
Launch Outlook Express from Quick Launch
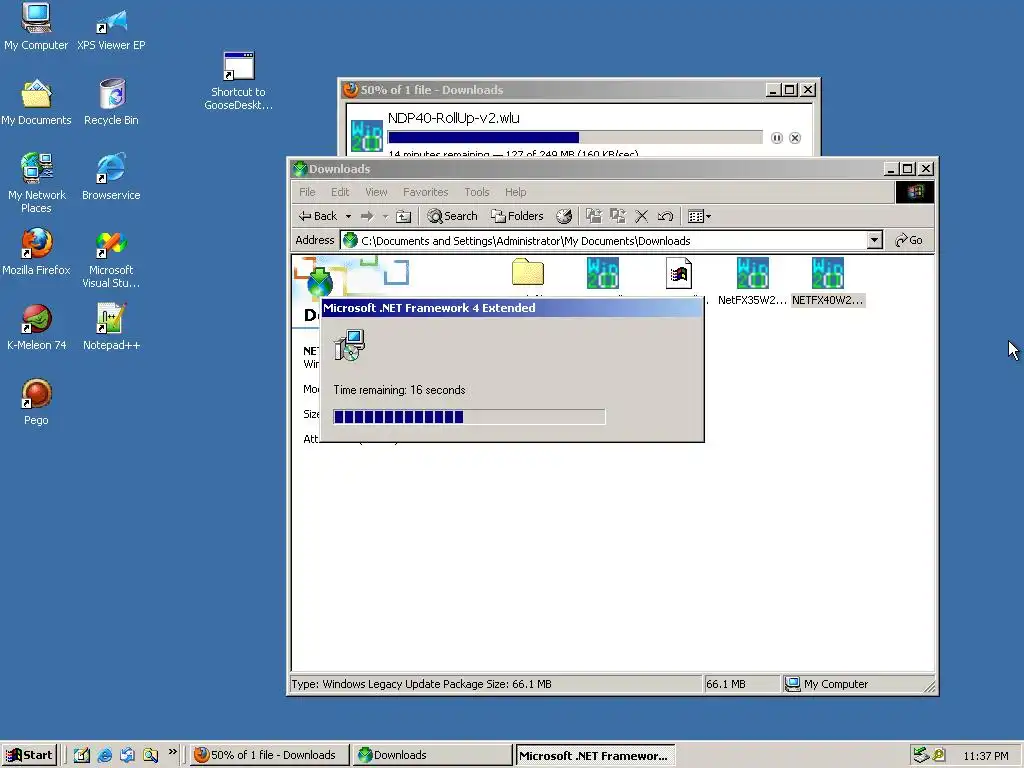tap(127, 755)
